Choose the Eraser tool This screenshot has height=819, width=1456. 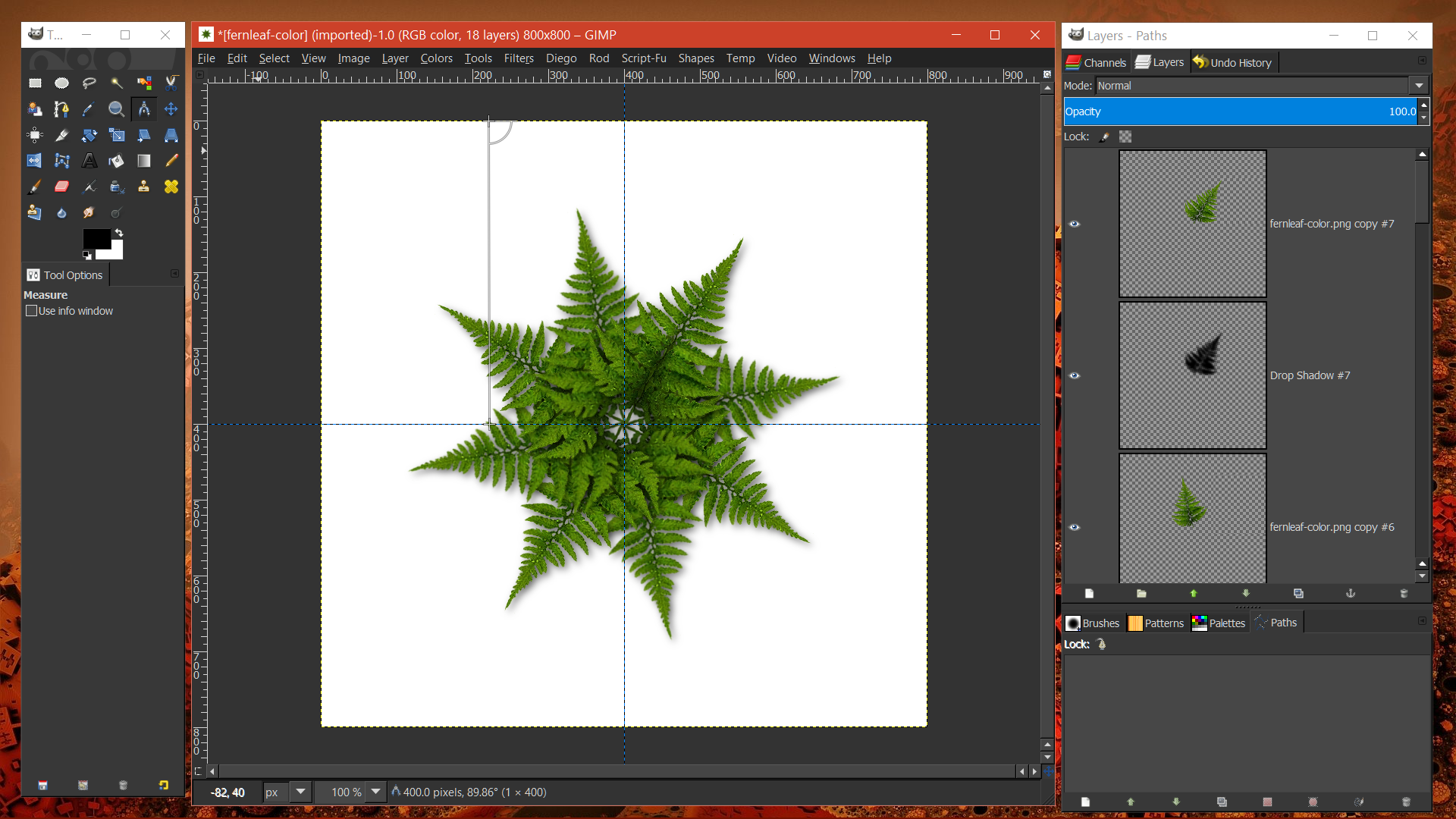tap(62, 187)
